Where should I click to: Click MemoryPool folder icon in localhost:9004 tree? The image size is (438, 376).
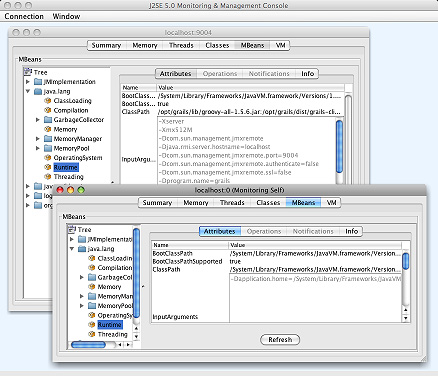[48, 148]
